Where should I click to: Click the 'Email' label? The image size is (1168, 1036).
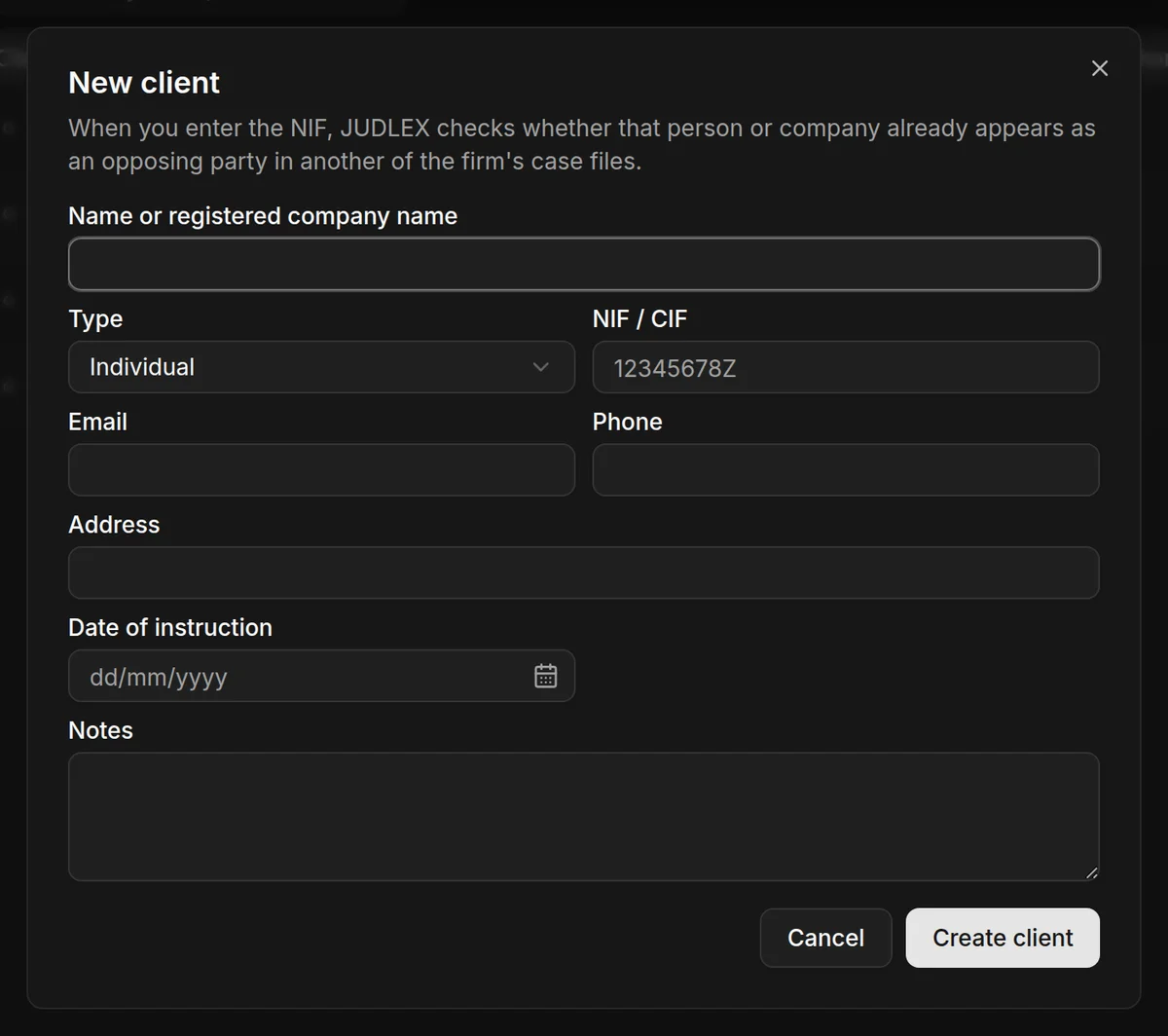(97, 422)
